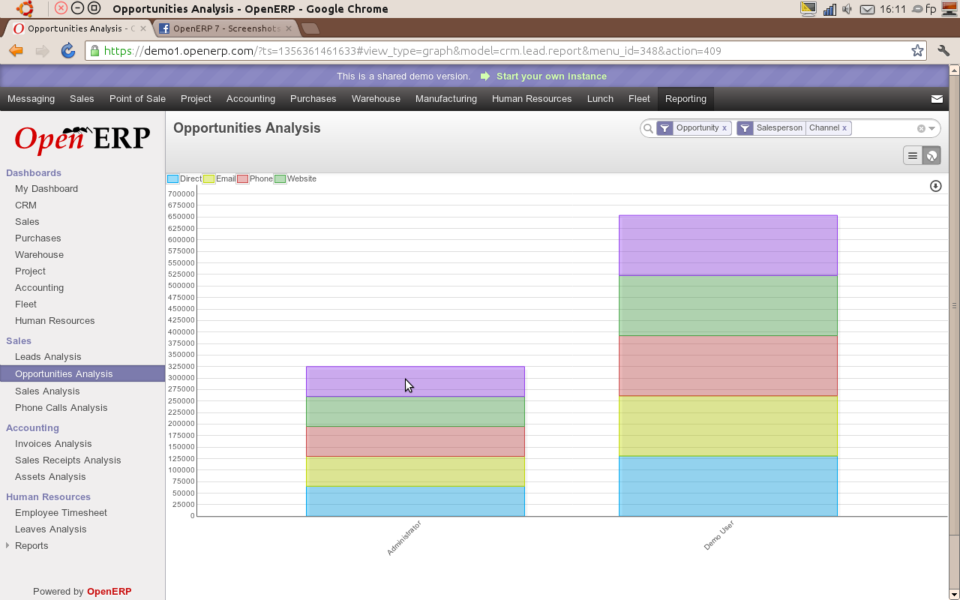The width and height of the screenshot is (960, 600).
Task: Click the clock showing 16:11
Action: [x=892, y=9]
